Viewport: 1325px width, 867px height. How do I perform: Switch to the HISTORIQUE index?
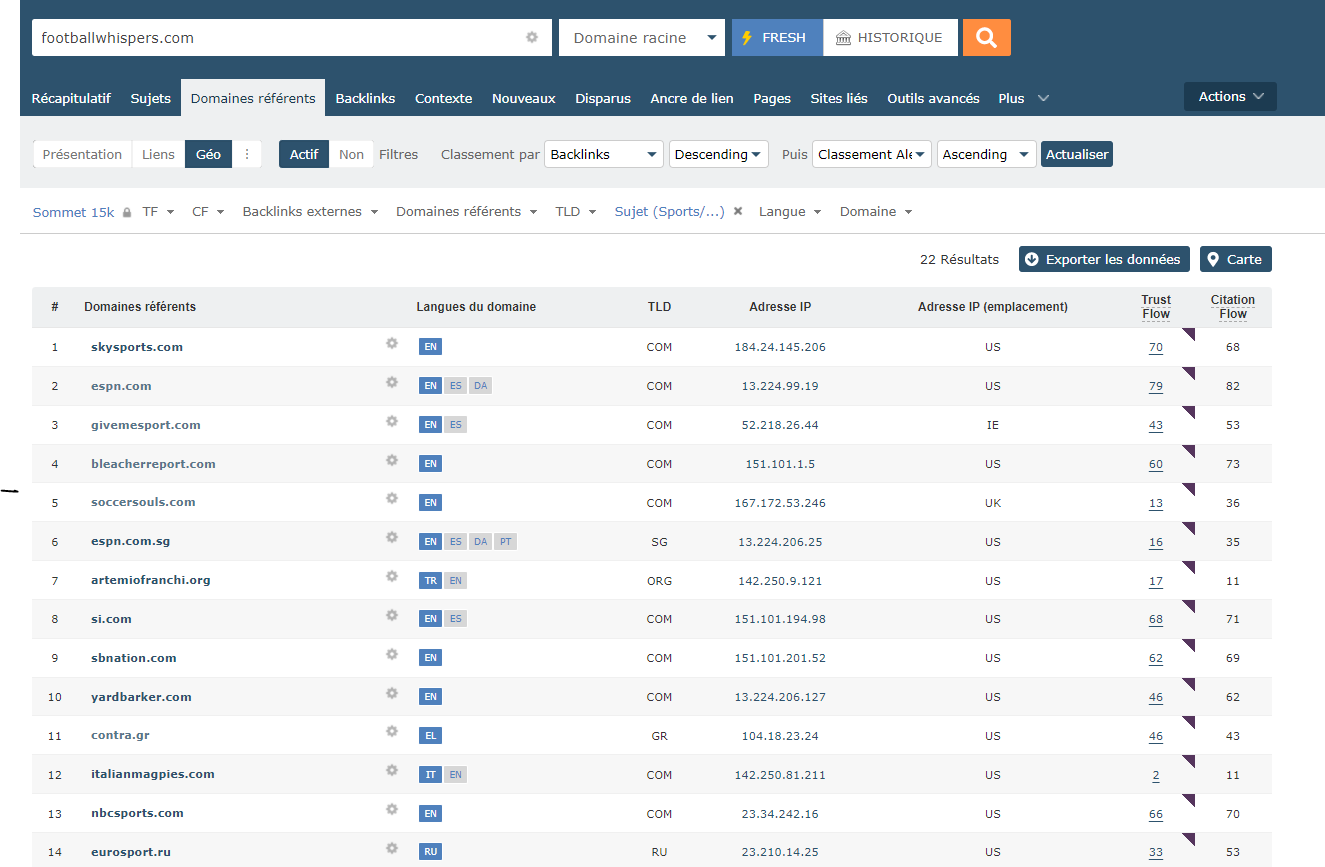pos(890,38)
